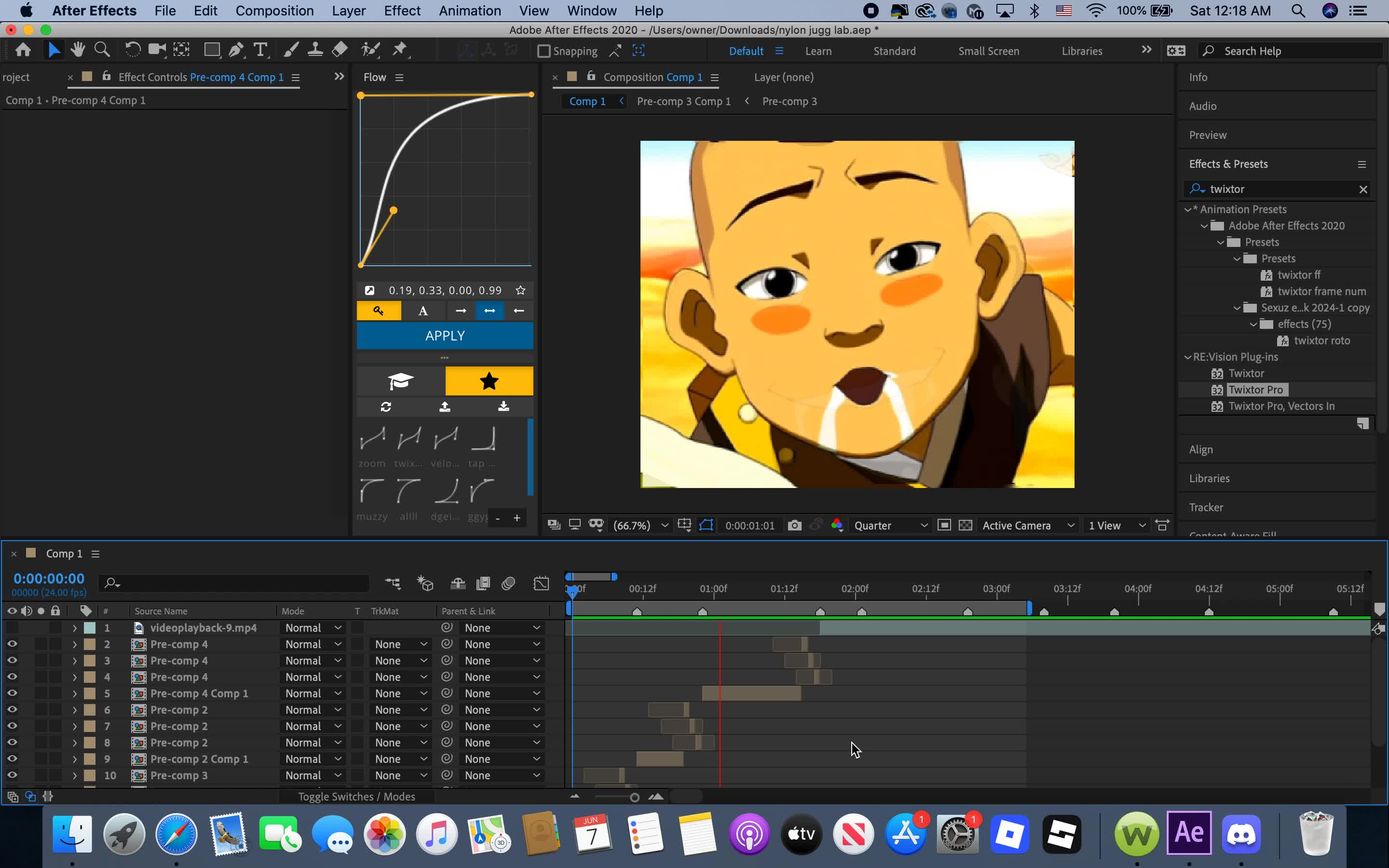1389x868 pixels.
Task: Hide the Pre-comp 4 Comp 1 layer
Action: click(12, 693)
